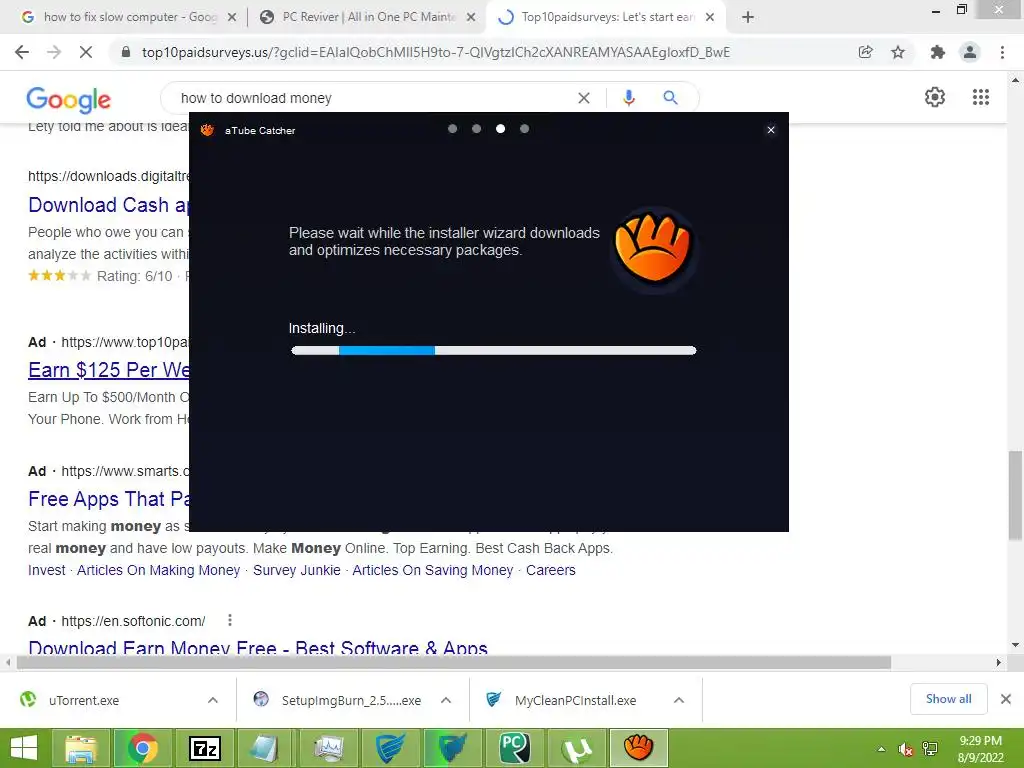This screenshot has height=768, width=1024.
Task: Open the Chrome extensions puzzle icon
Action: [938, 52]
